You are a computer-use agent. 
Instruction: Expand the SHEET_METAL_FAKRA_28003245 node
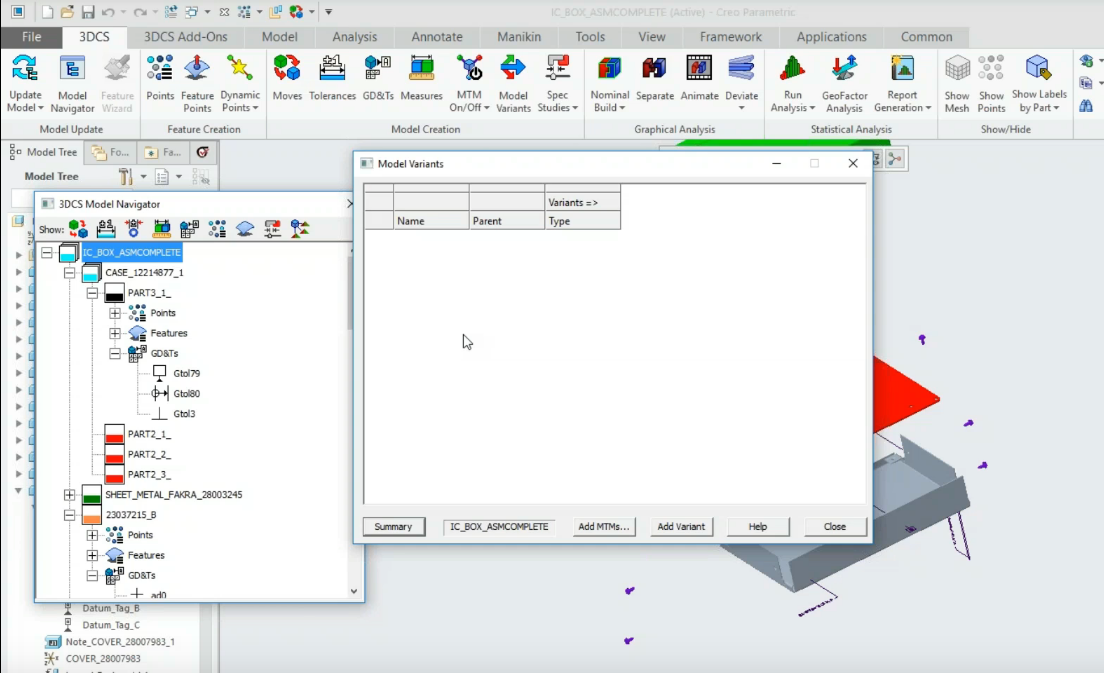click(69, 495)
